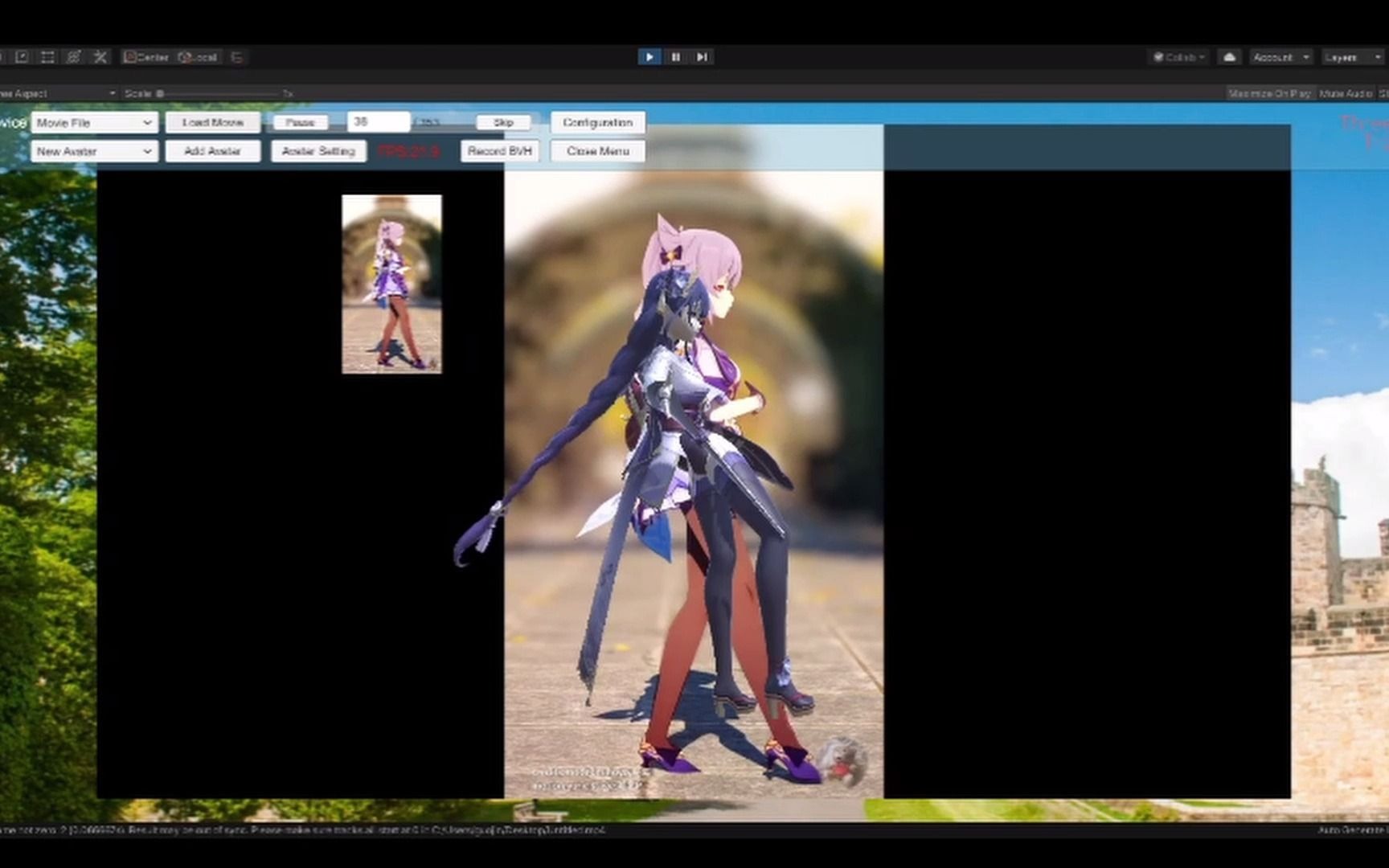Toggle Mute Audio in Game view
1389x868 pixels.
[x=1346, y=94]
